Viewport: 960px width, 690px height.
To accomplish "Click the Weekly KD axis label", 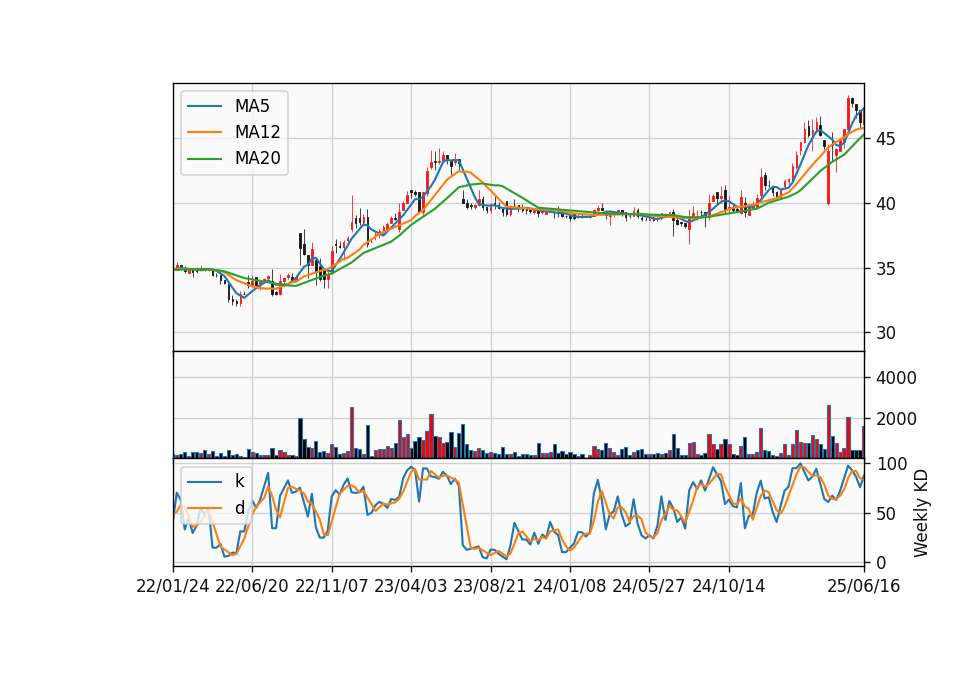I will (x=921, y=513).
